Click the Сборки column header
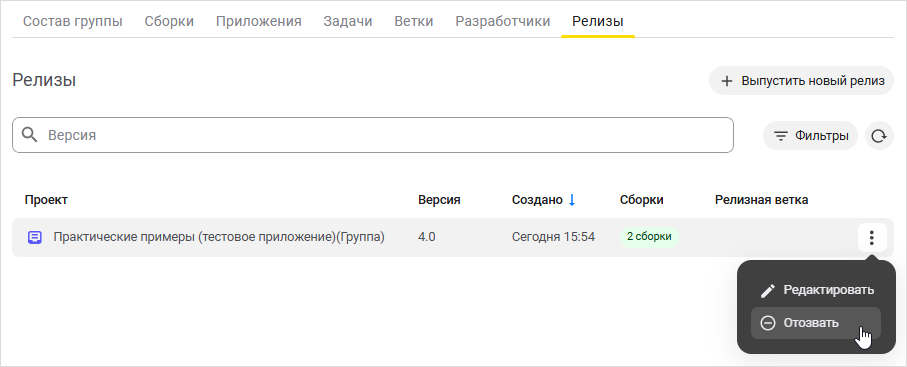This screenshot has width=907, height=367. (x=641, y=200)
